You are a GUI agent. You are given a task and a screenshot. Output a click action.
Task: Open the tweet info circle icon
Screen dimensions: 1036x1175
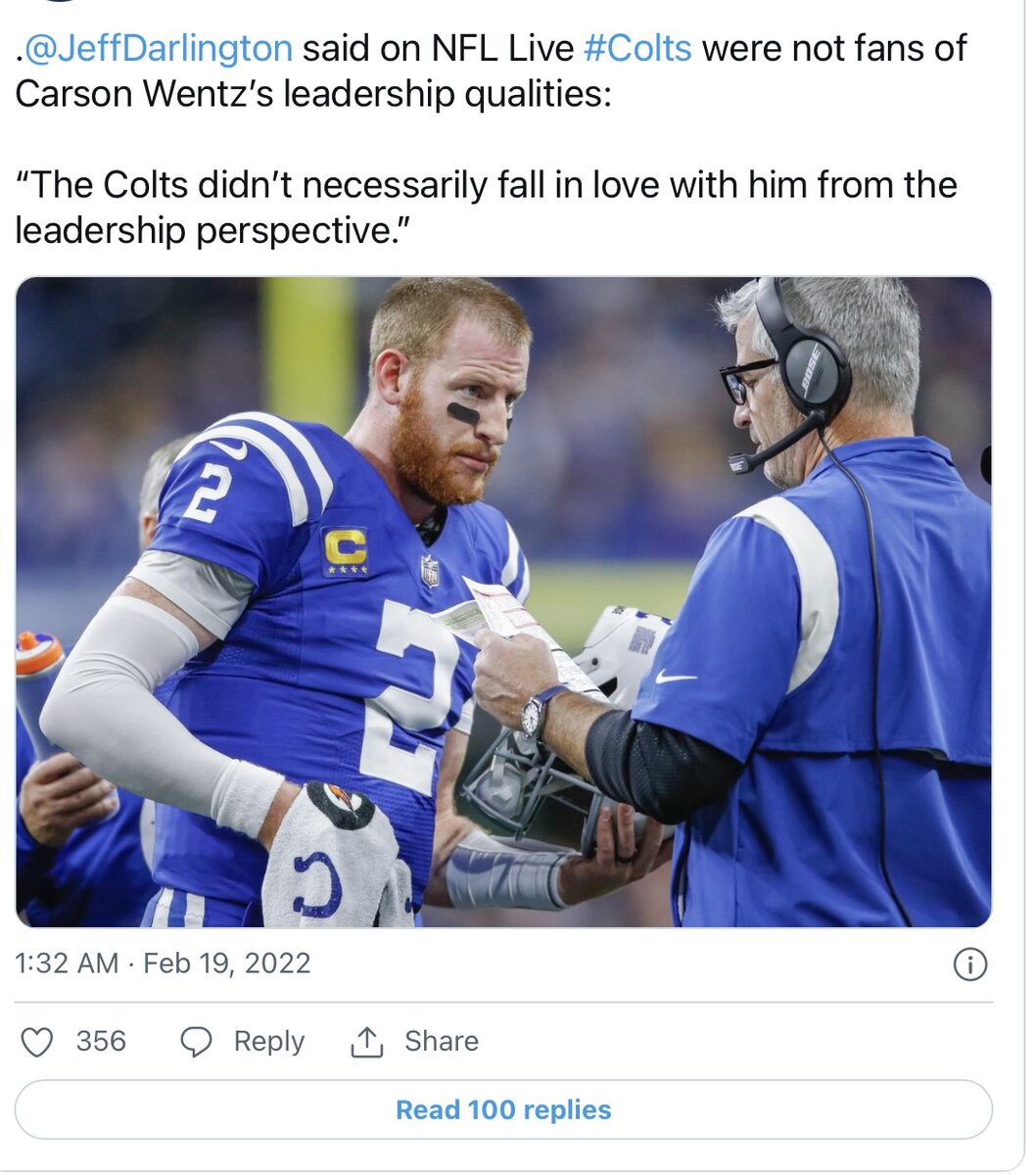[969, 965]
